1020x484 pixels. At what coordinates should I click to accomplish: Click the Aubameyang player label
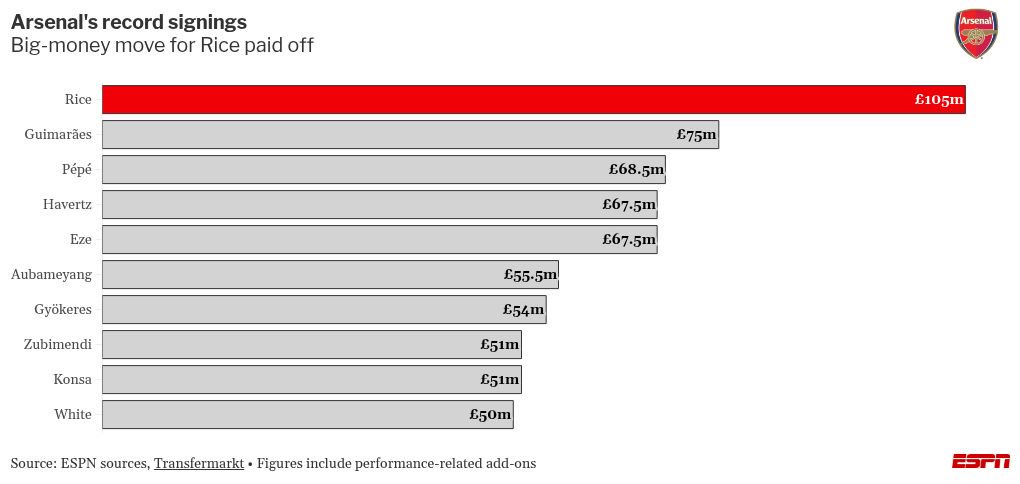51,275
